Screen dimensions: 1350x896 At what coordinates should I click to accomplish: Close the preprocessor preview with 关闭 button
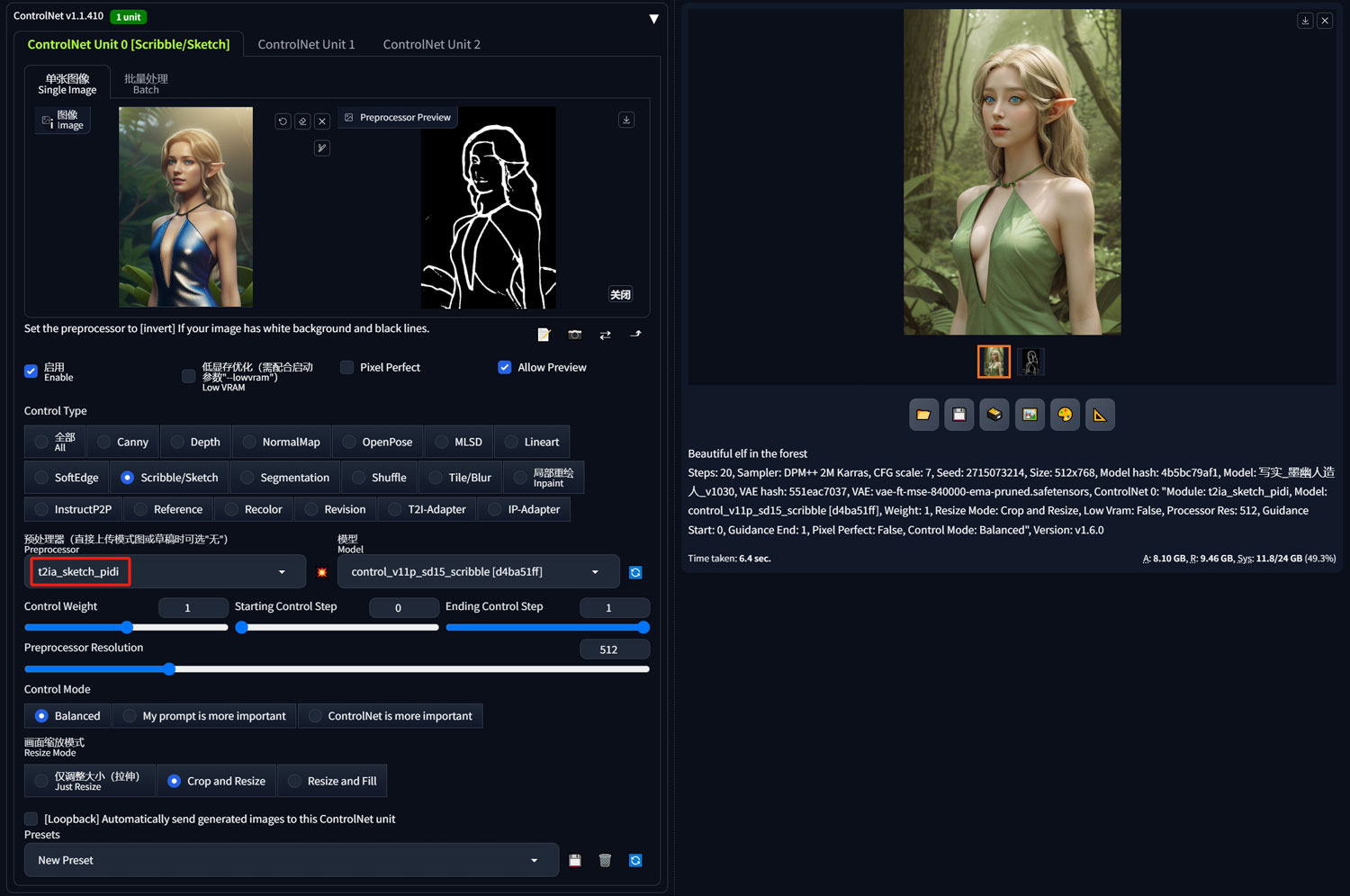coord(621,294)
